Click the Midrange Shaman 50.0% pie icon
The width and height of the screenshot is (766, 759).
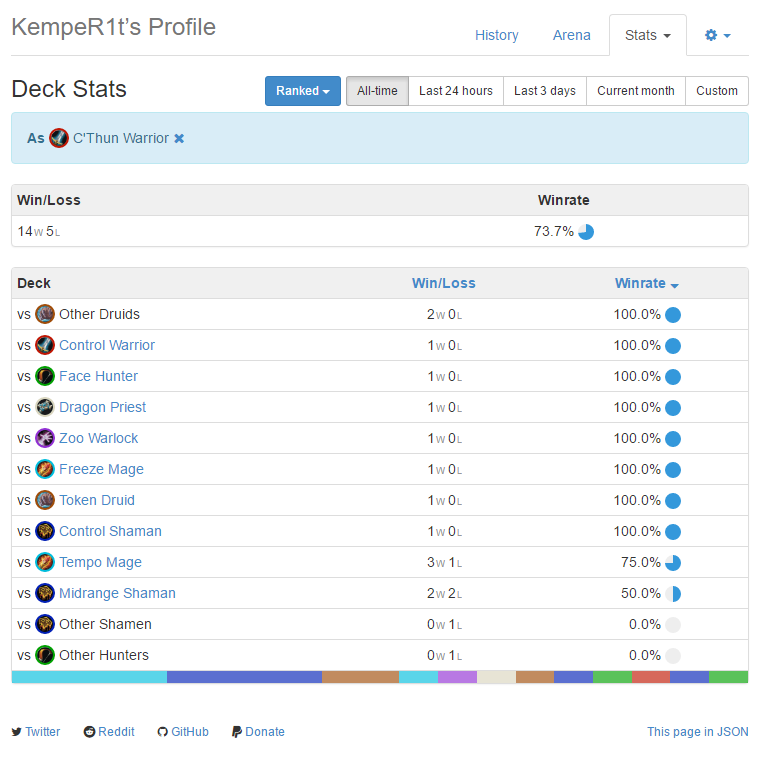click(673, 594)
